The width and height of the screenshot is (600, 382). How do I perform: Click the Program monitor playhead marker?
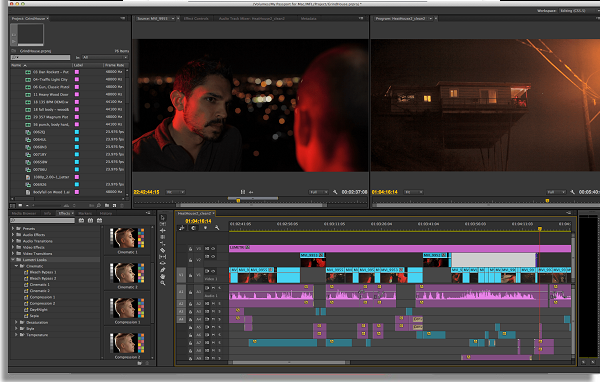point(547,201)
